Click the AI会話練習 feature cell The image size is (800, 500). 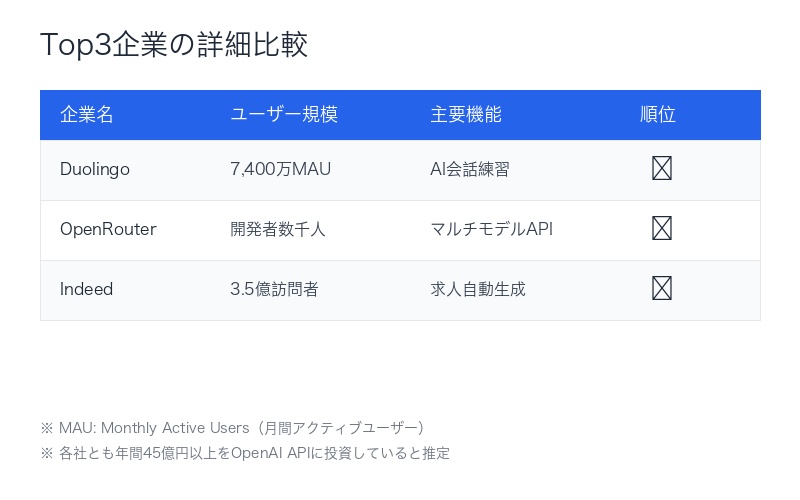470,170
